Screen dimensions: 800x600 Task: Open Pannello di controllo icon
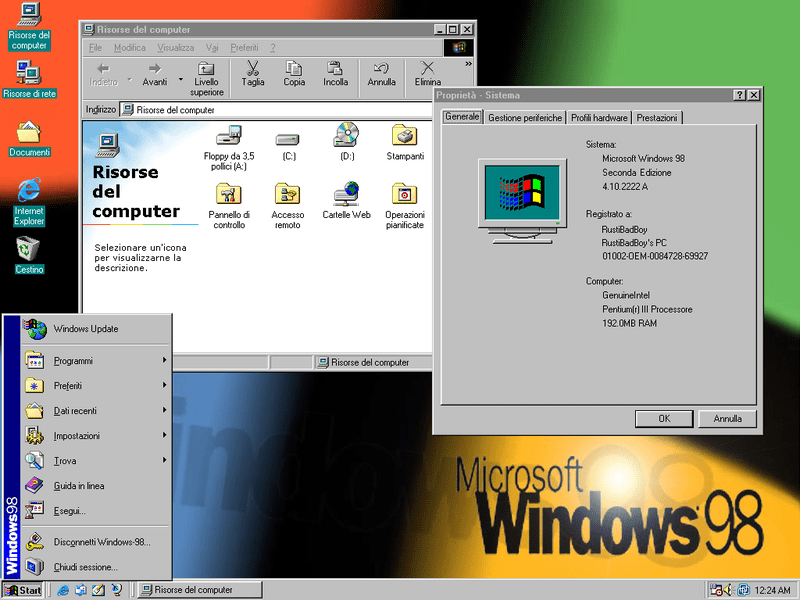(x=229, y=206)
